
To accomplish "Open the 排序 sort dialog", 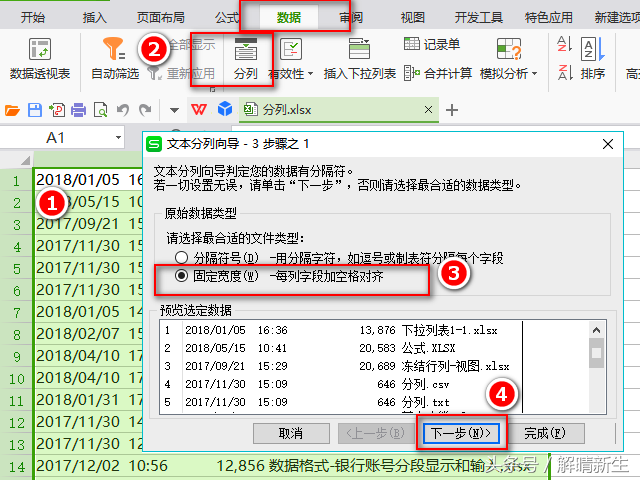I will [593, 59].
